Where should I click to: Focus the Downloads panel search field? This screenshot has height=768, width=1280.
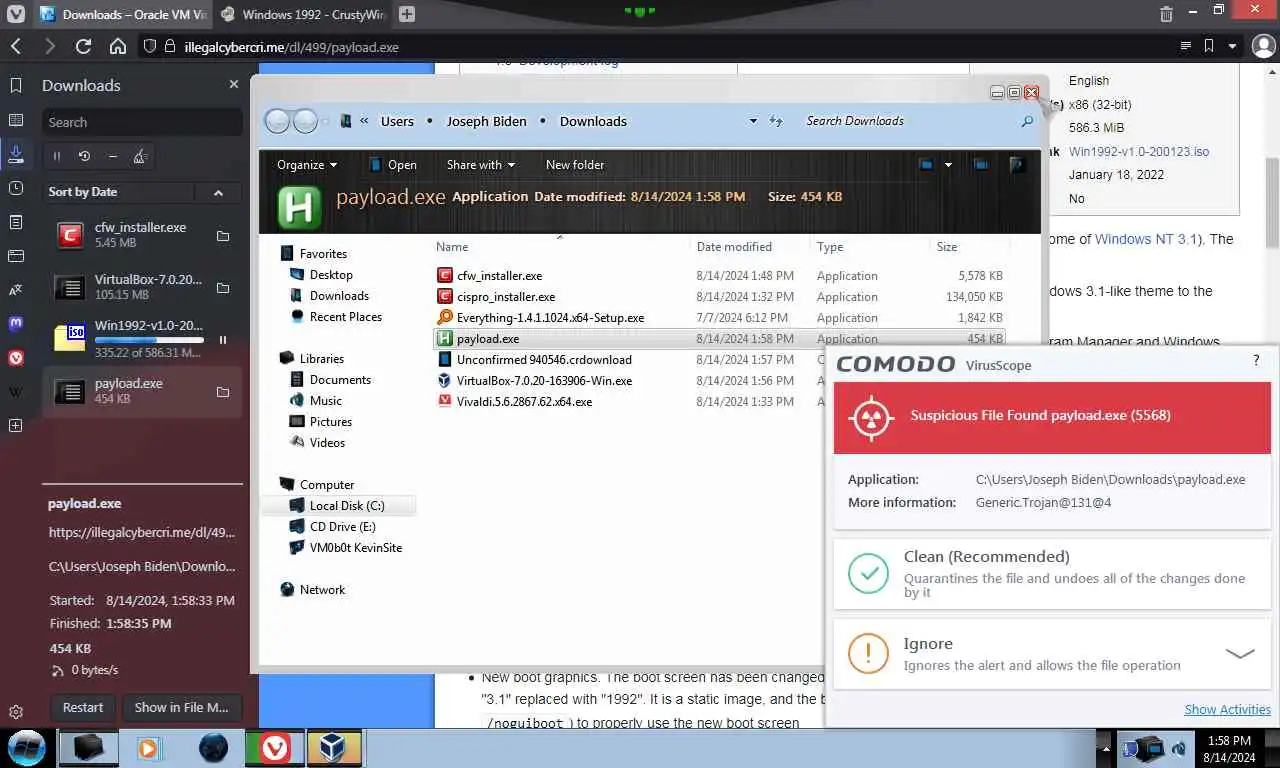click(142, 122)
